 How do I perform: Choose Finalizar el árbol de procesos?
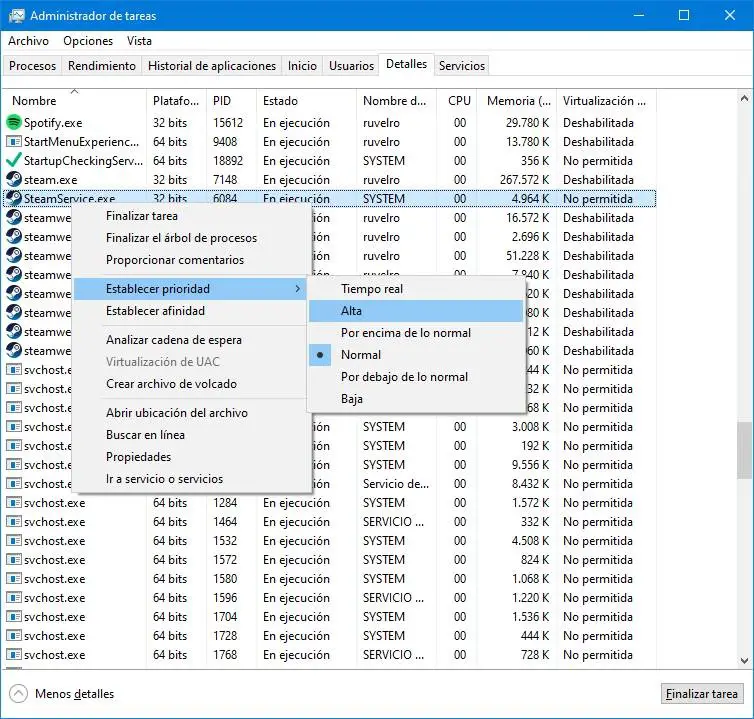(181, 238)
